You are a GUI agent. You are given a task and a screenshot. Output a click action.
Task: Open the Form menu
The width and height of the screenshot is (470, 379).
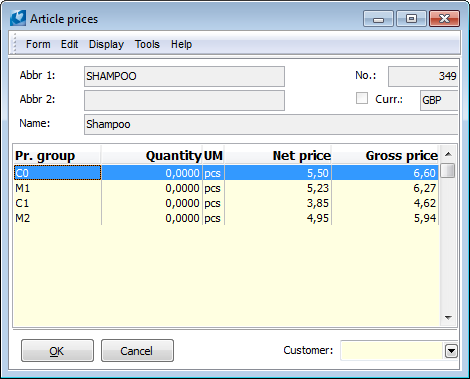pyautogui.click(x=38, y=44)
